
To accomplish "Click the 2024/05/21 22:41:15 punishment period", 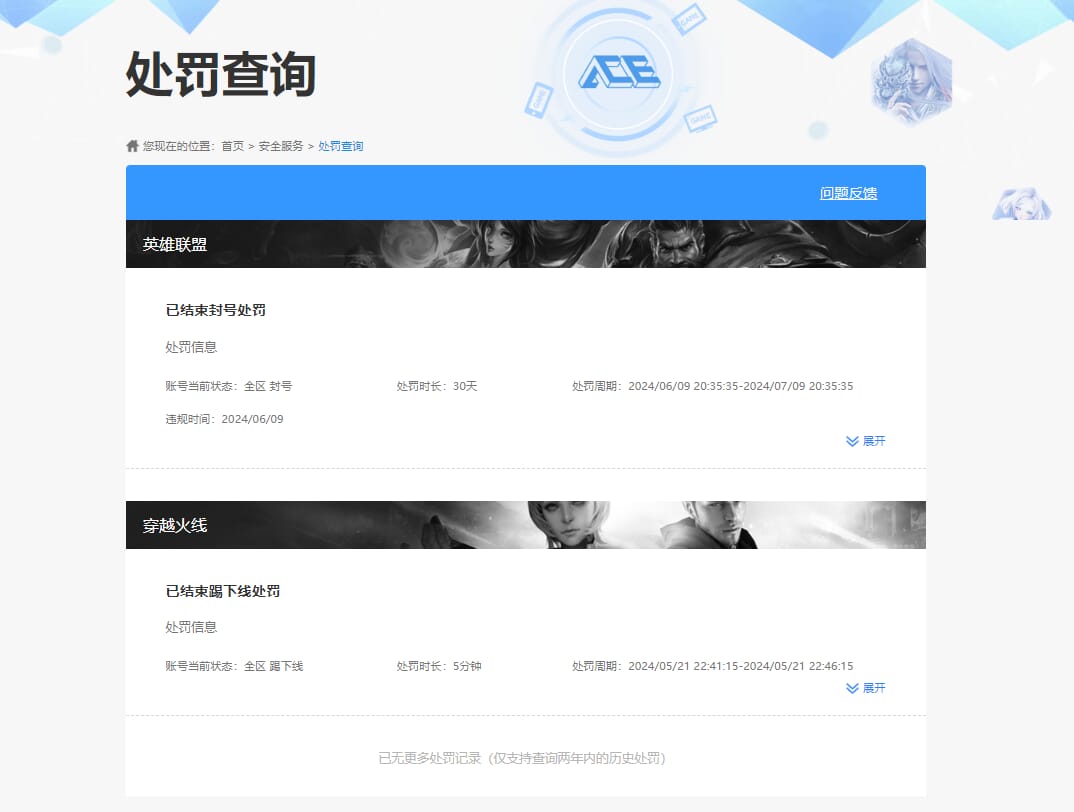I will click(713, 666).
